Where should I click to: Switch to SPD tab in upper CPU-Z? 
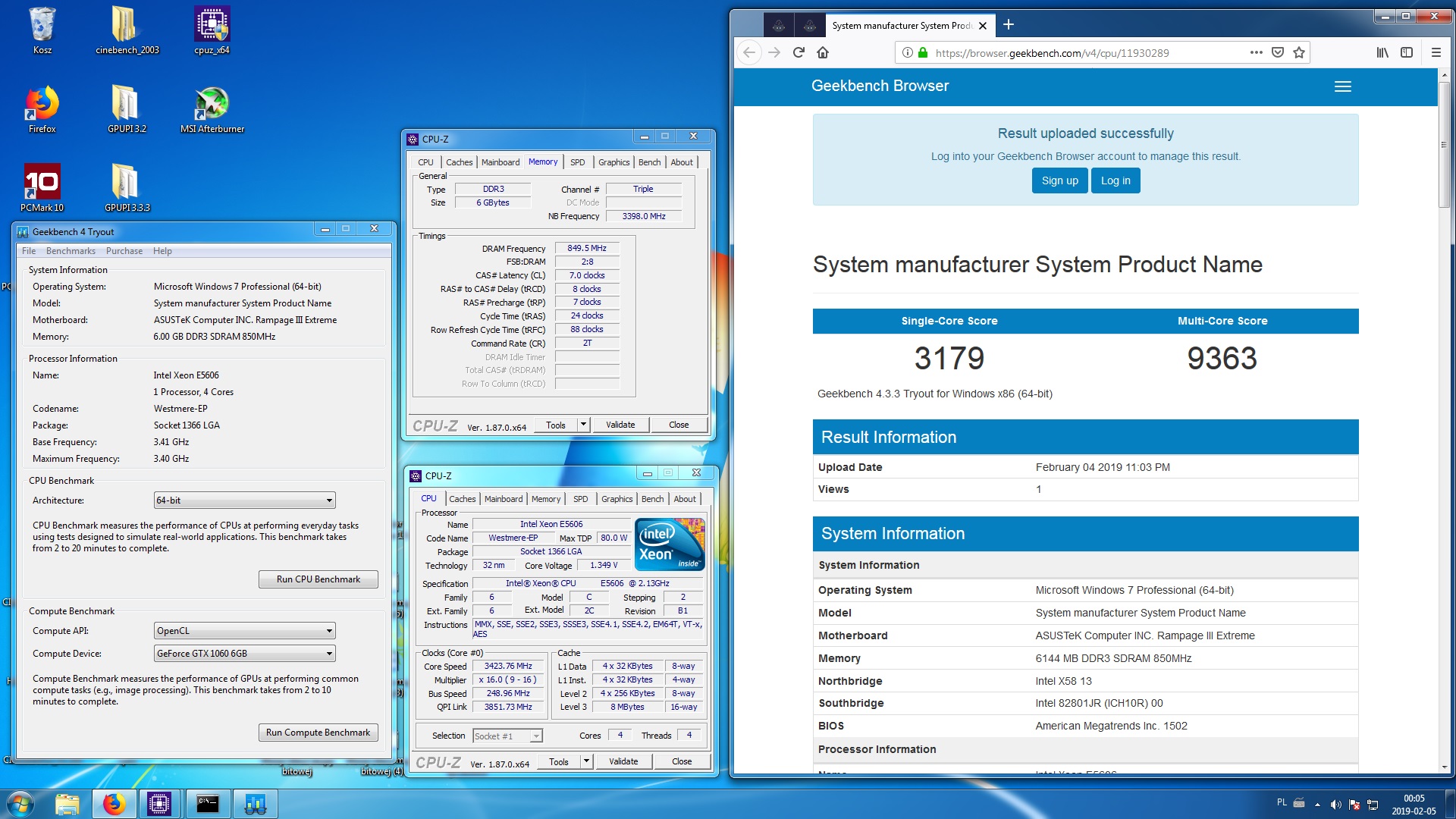[x=578, y=162]
